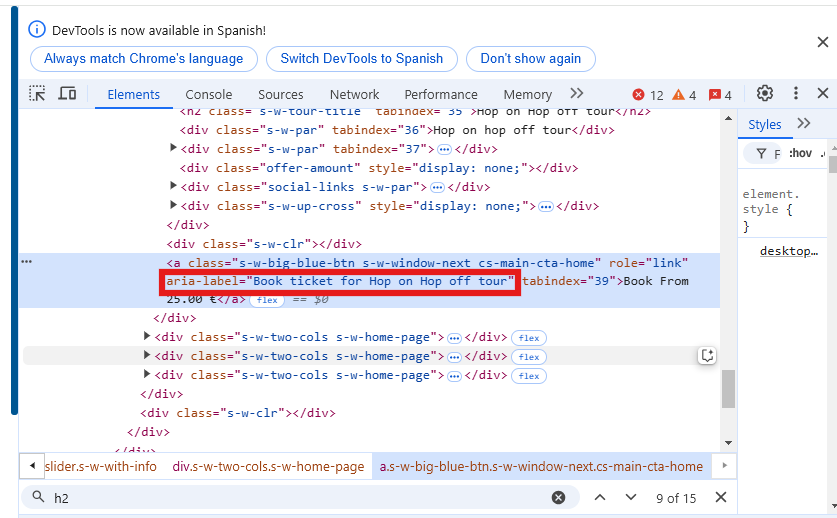
Task: Toggle the :hov element state panel
Action: [x=800, y=153]
